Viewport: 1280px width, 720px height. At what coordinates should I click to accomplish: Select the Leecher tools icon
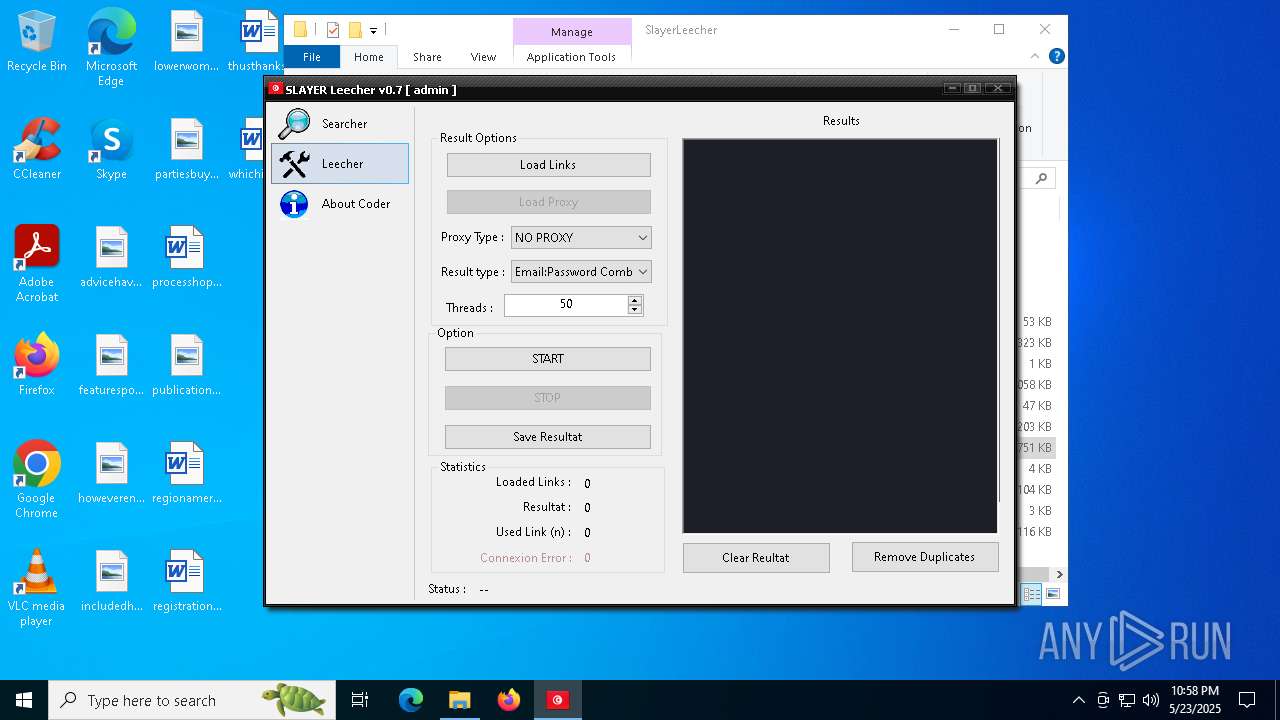point(294,163)
